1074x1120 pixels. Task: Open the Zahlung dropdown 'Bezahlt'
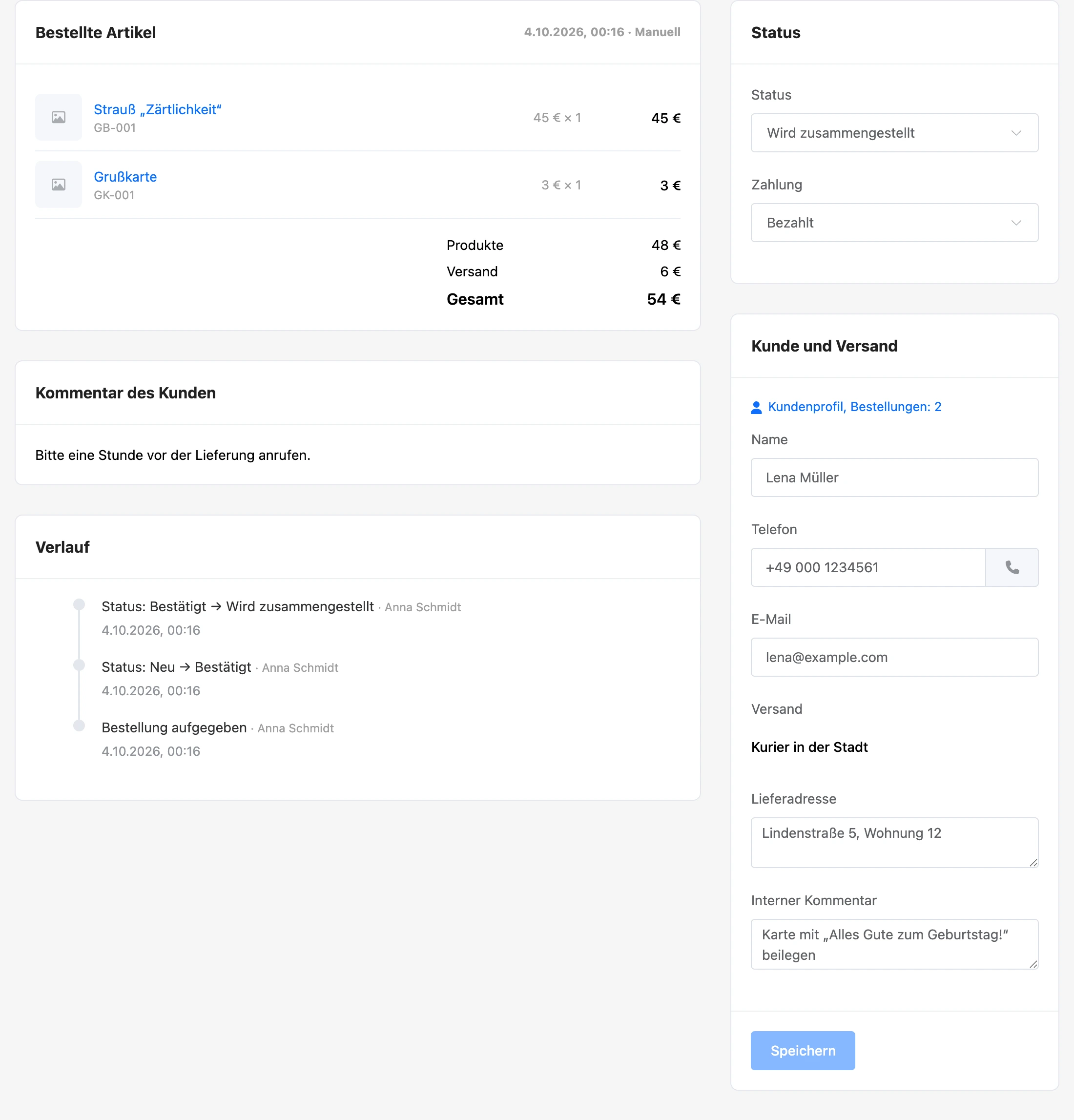895,223
